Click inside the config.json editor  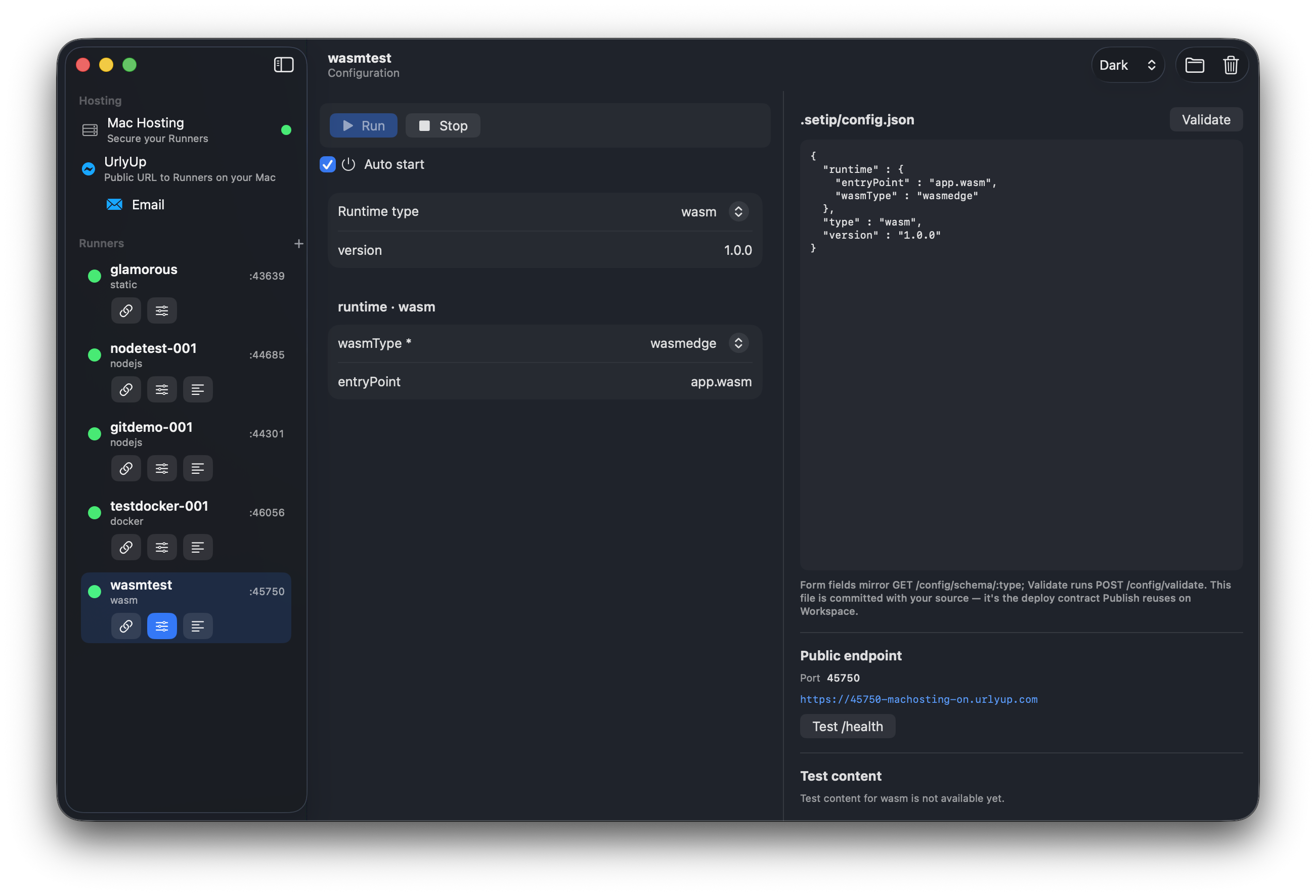(x=1021, y=355)
